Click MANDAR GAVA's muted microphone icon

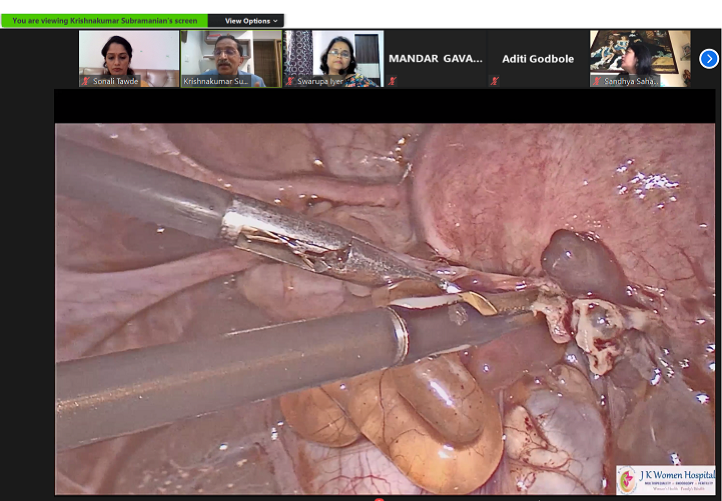392,81
